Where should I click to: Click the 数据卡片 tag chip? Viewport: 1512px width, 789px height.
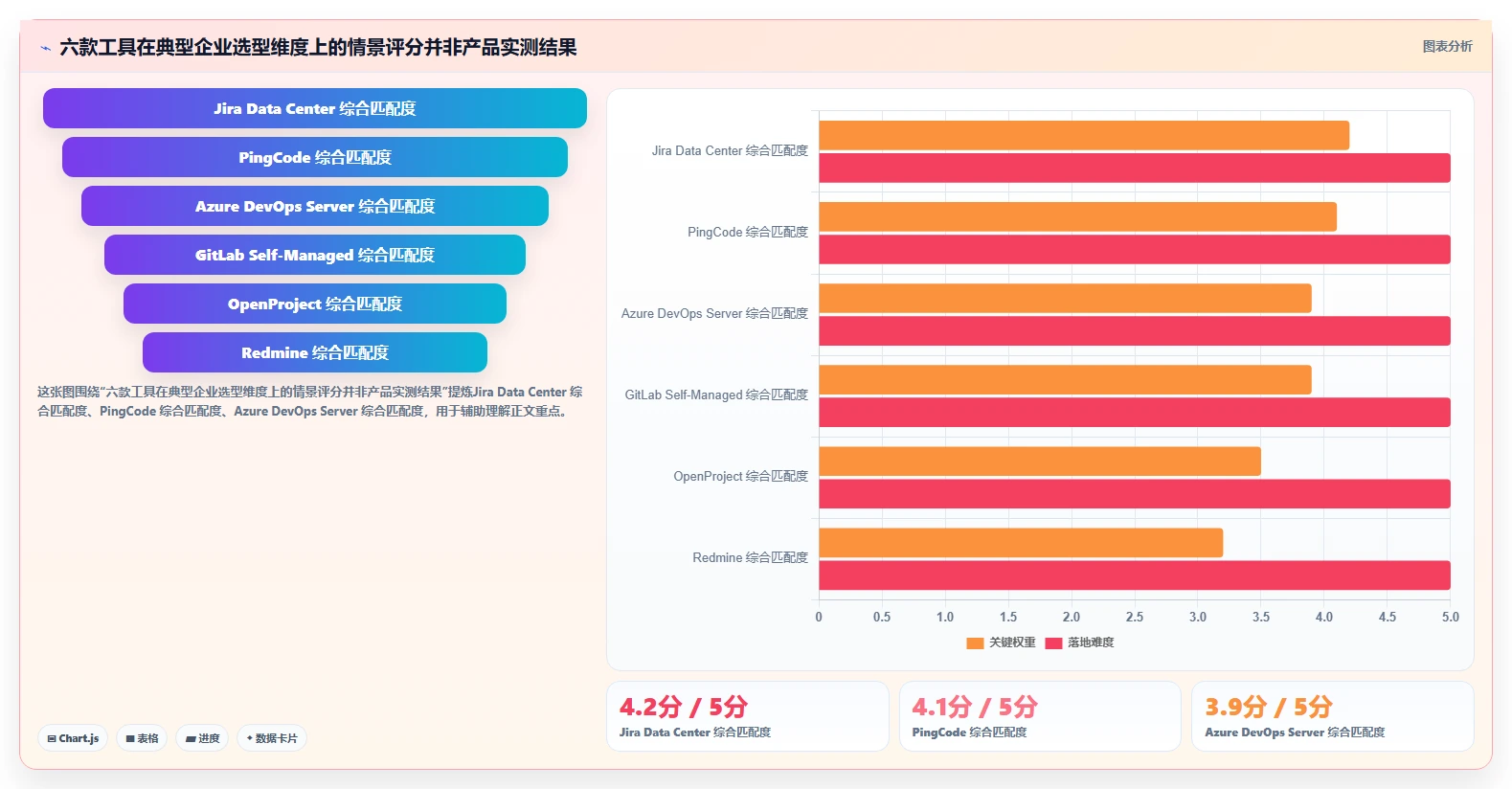[272, 738]
